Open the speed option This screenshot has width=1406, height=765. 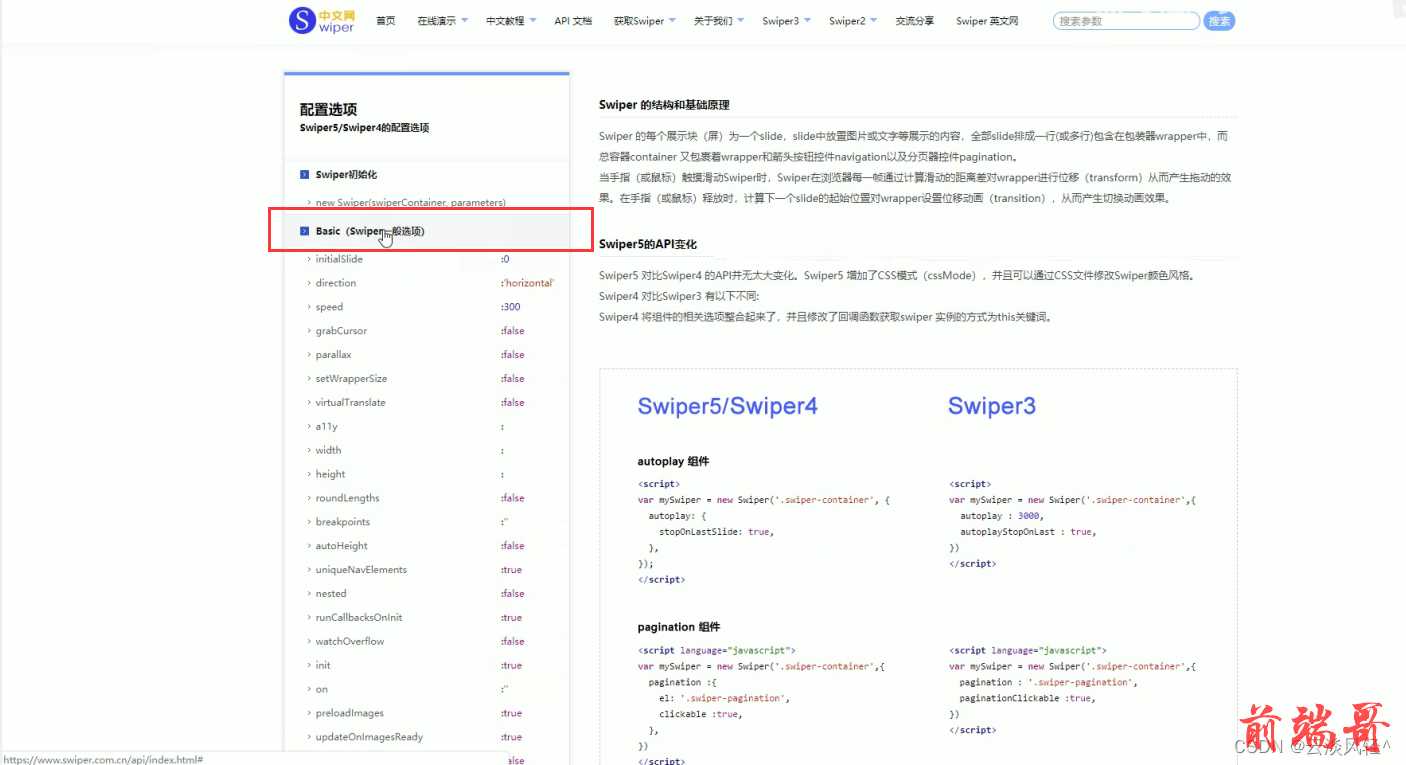coord(329,307)
